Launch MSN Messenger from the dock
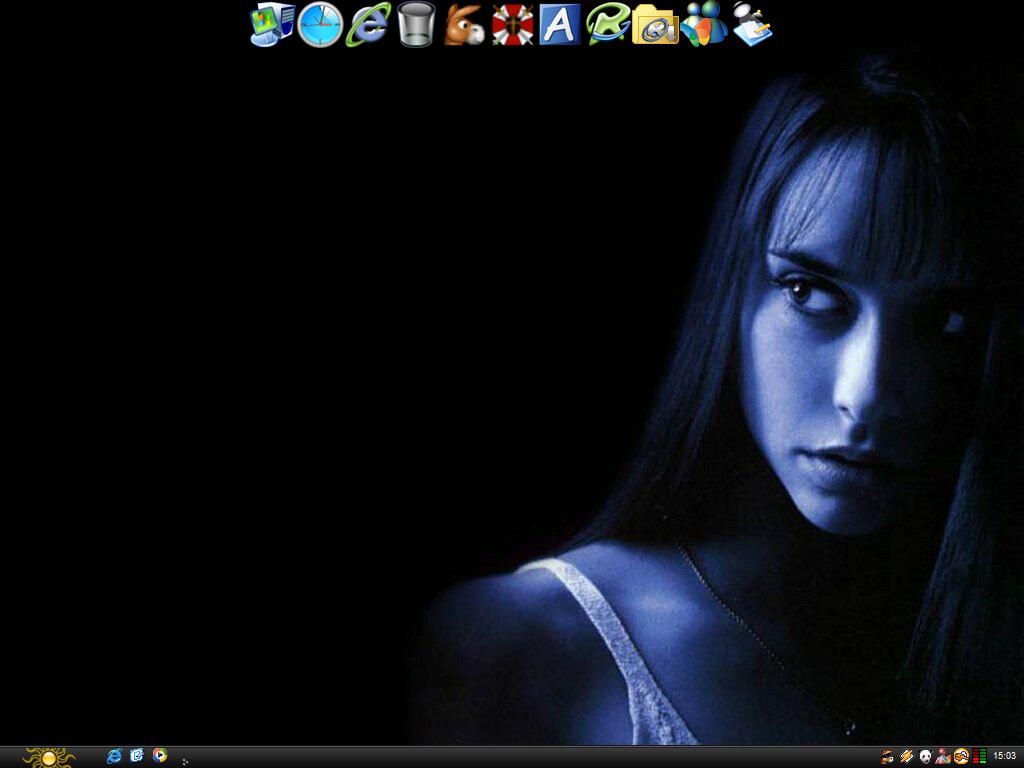 click(704, 25)
